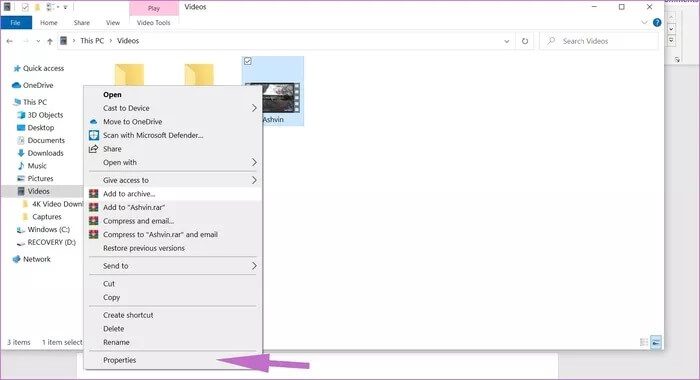This screenshot has height=380, width=700.
Task: Select Restore previous versions
Action: pos(144,248)
